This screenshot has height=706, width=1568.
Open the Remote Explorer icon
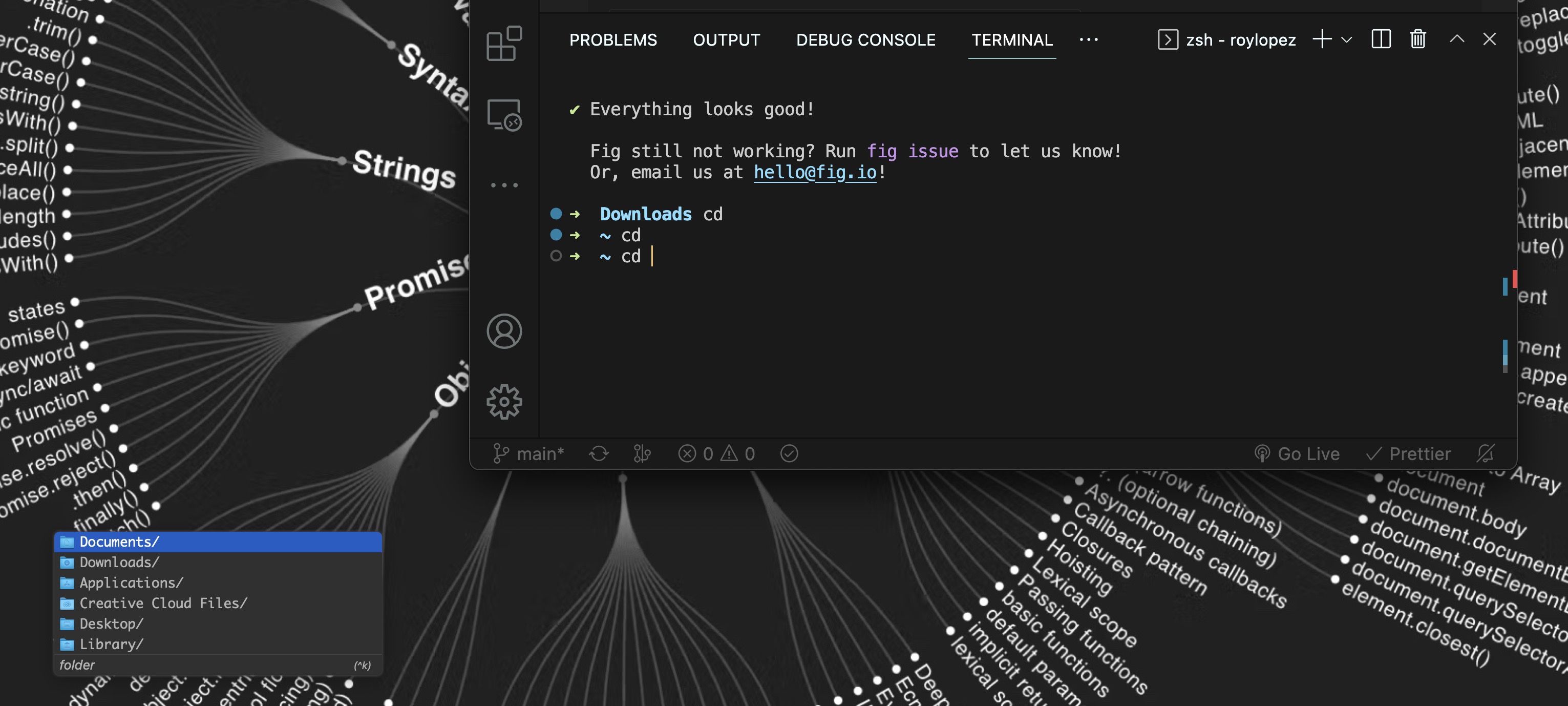pyautogui.click(x=503, y=115)
